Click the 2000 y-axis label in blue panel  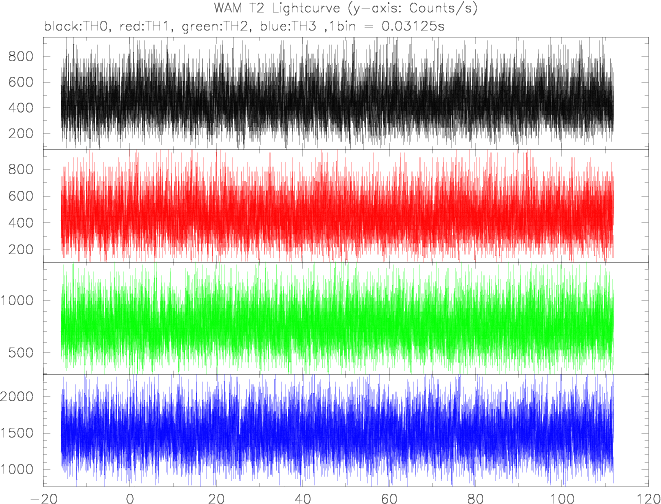pyautogui.click(x=17, y=397)
